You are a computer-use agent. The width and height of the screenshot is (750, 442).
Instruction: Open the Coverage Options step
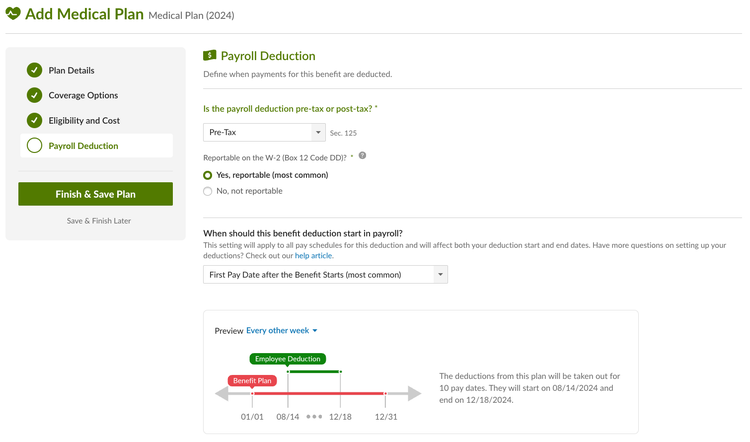[x=83, y=95]
